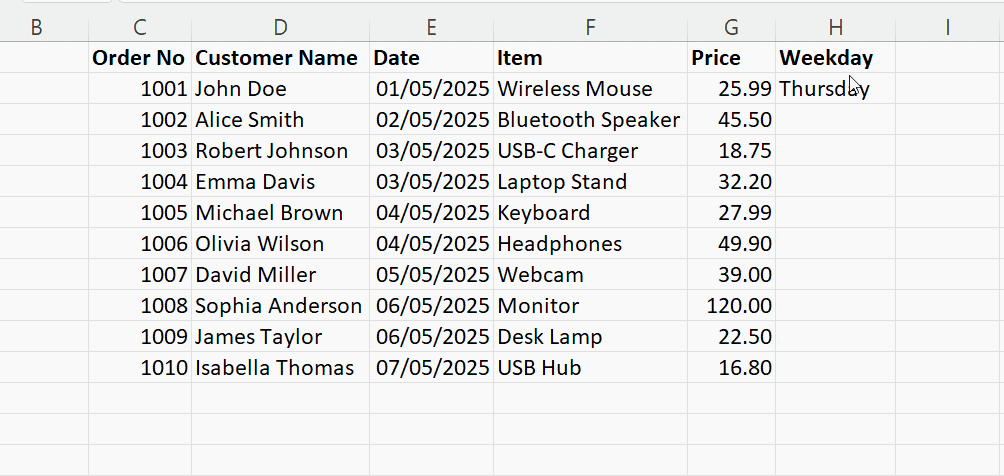Image resolution: width=1004 pixels, height=476 pixels.
Task: Click column E header
Action: coord(431,28)
